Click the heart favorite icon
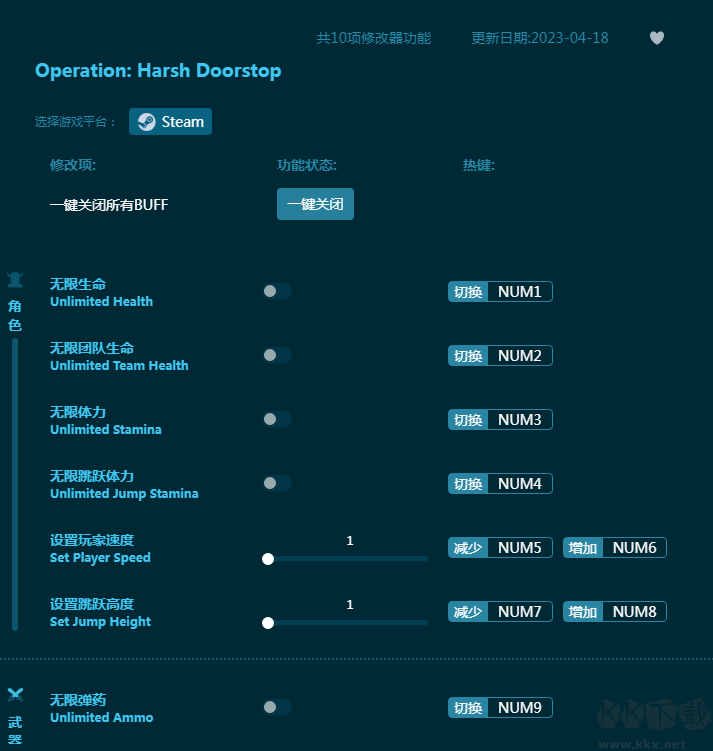Screen dimensions: 713x751 [657, 38]
